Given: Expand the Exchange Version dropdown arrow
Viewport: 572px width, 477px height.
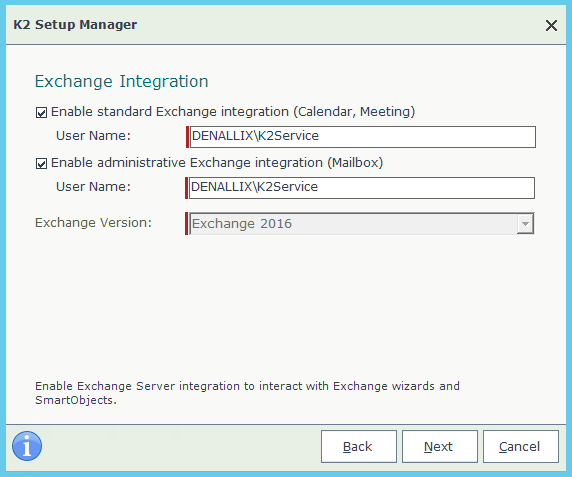Looking at the screenshot, I should click(525, 224).
